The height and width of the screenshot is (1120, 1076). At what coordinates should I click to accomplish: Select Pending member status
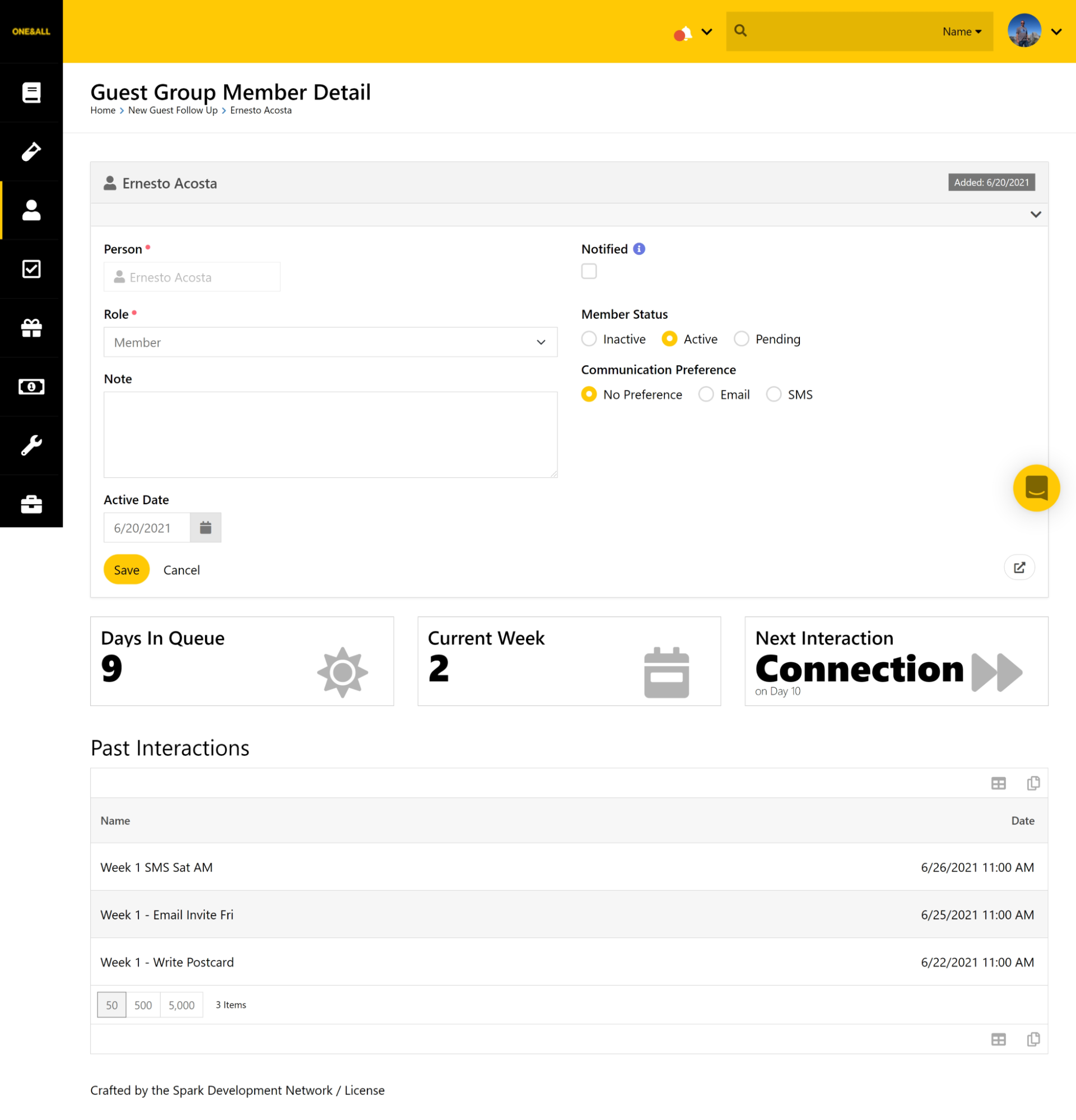pos(741,339)
